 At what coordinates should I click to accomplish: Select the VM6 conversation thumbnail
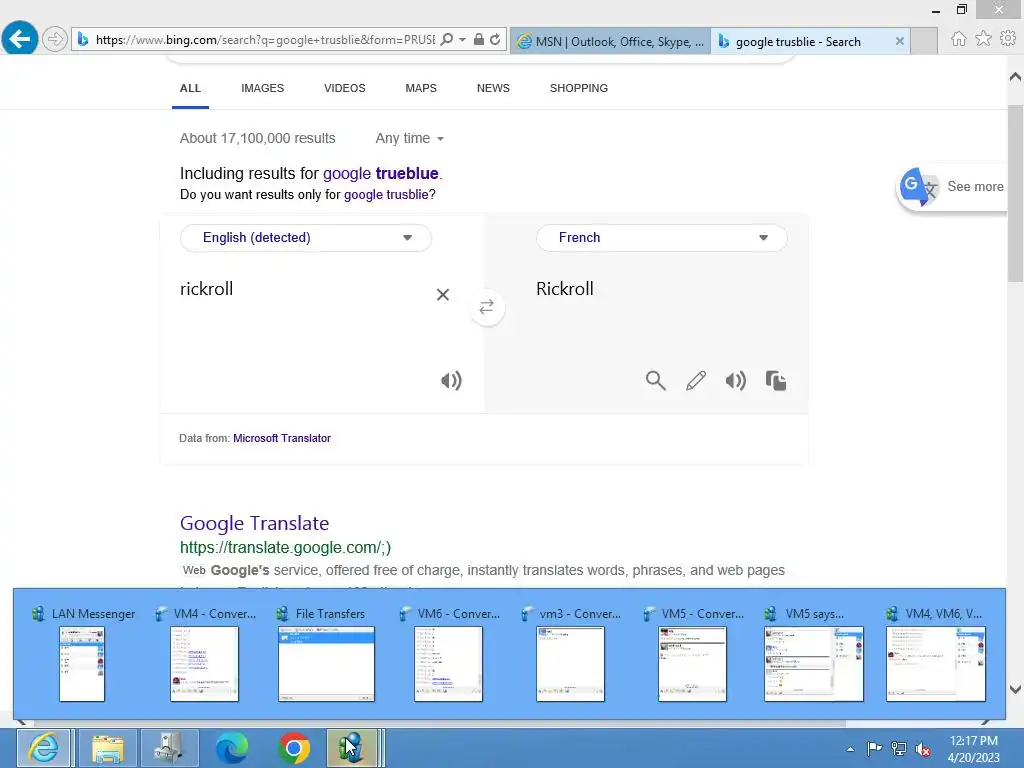click(449, 655)
